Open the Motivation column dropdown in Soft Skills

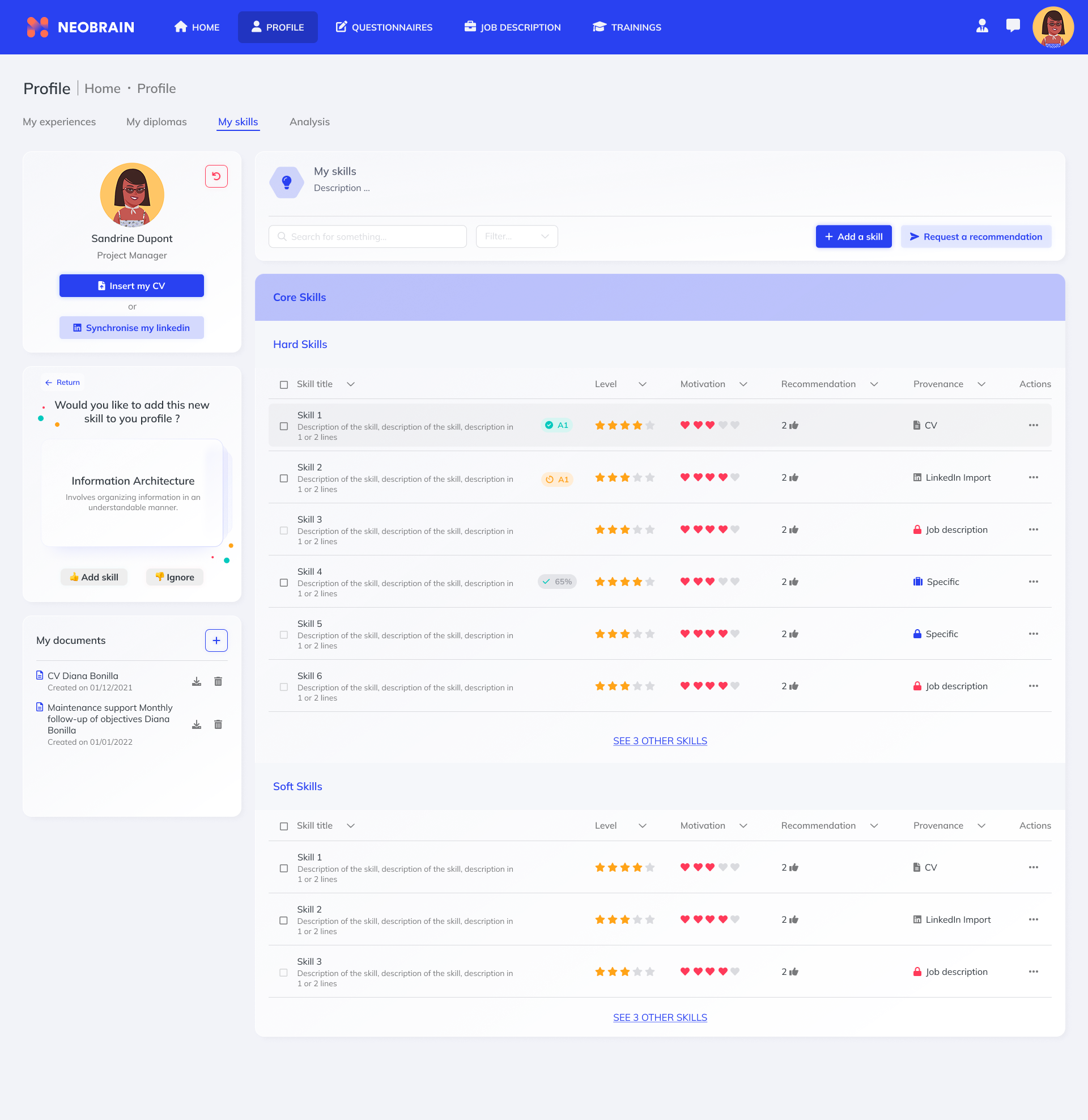point(743,825)
